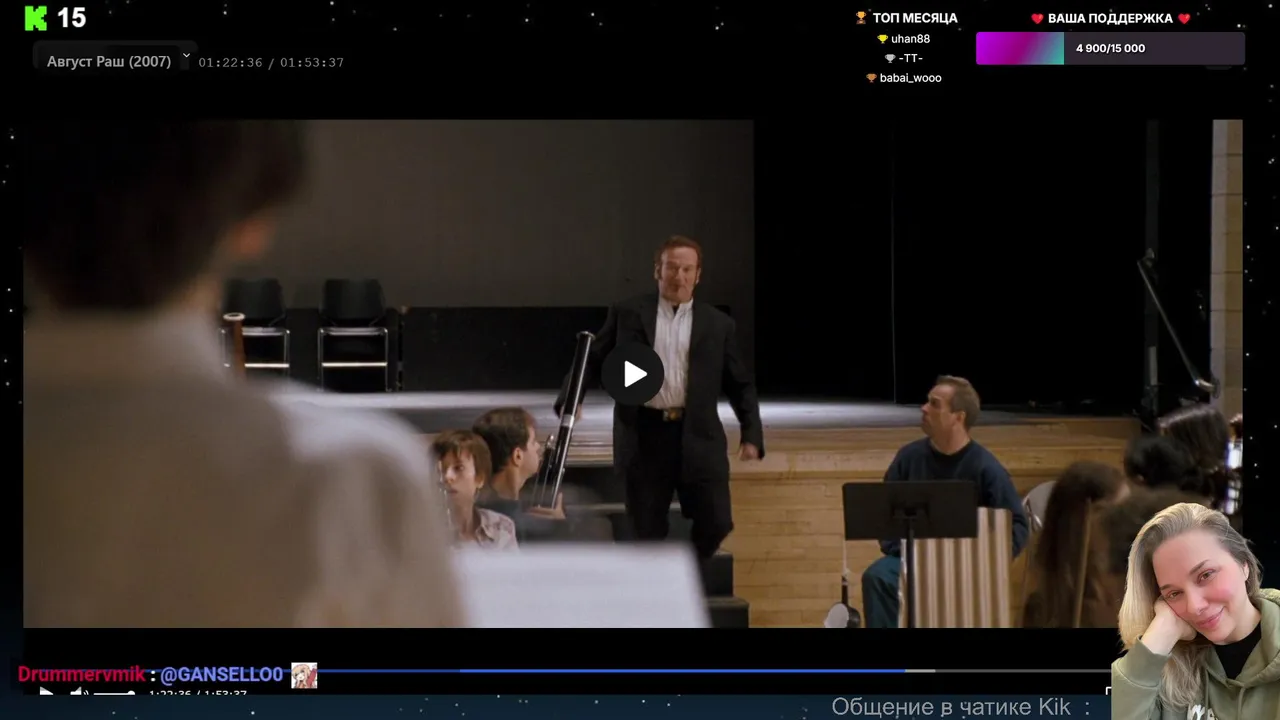The image size is (1280, 720).
Task: Click the -TT- supporter name
Action: pos(910,58)
